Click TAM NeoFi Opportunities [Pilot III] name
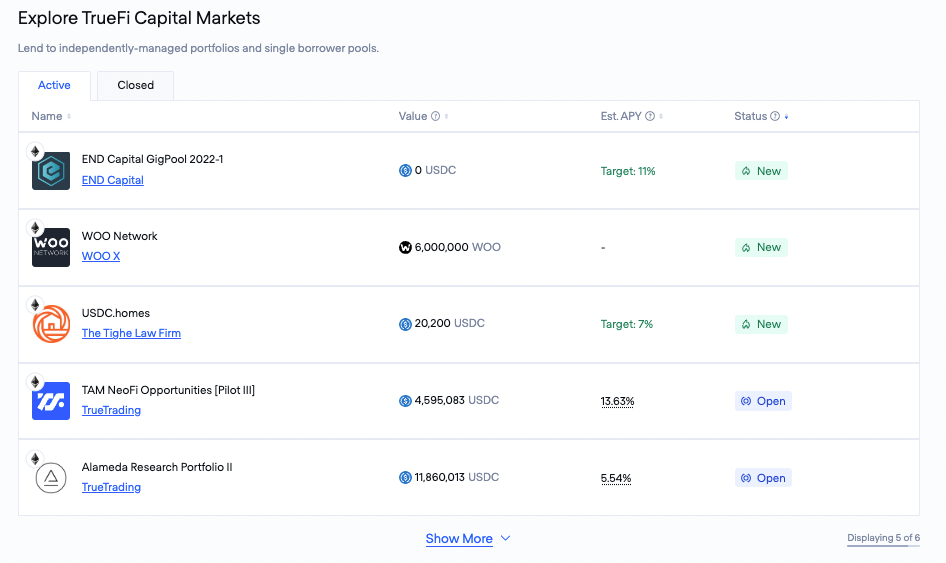 point(168,390)
